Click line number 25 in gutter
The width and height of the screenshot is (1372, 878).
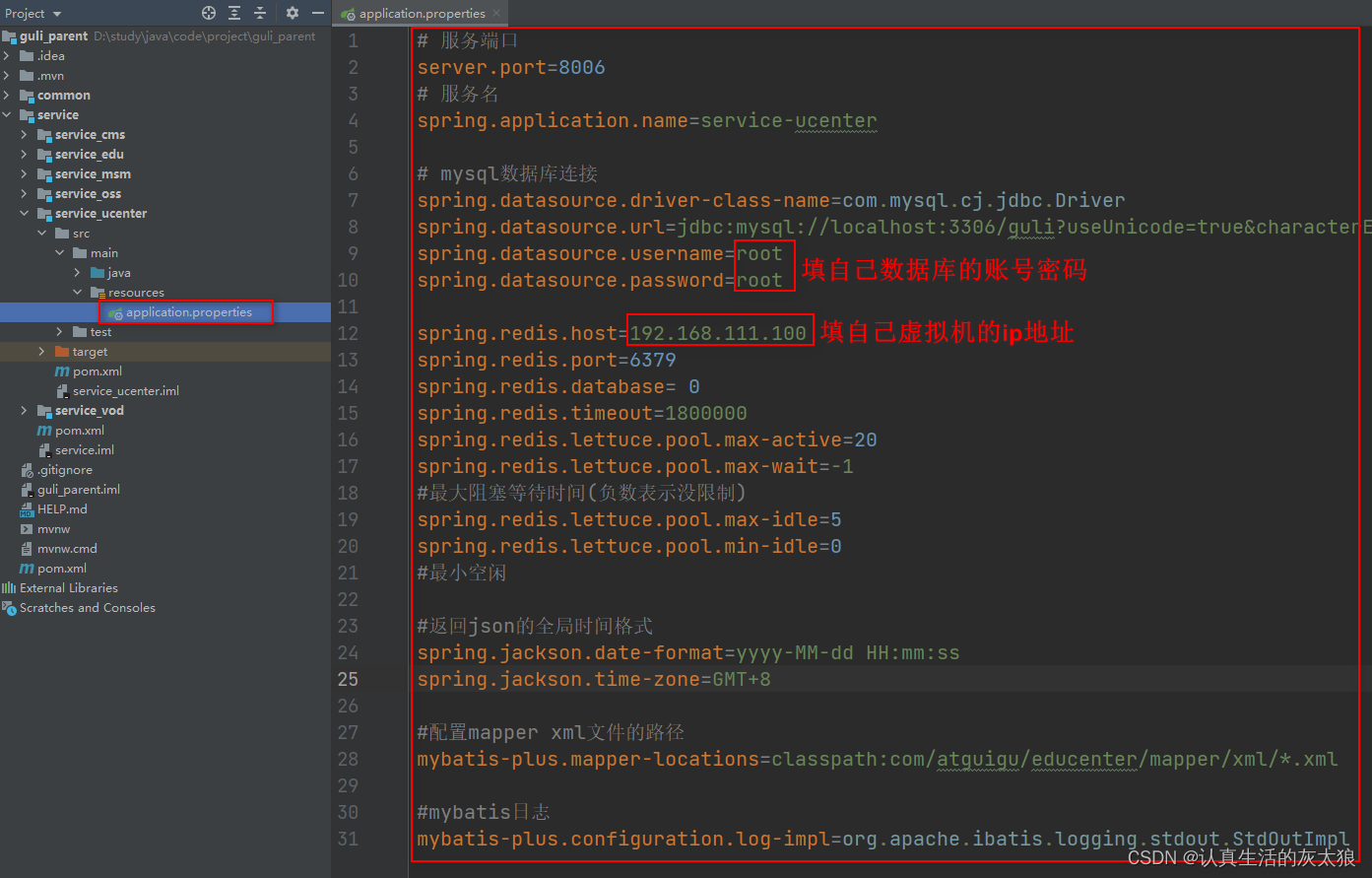[349, 679]
